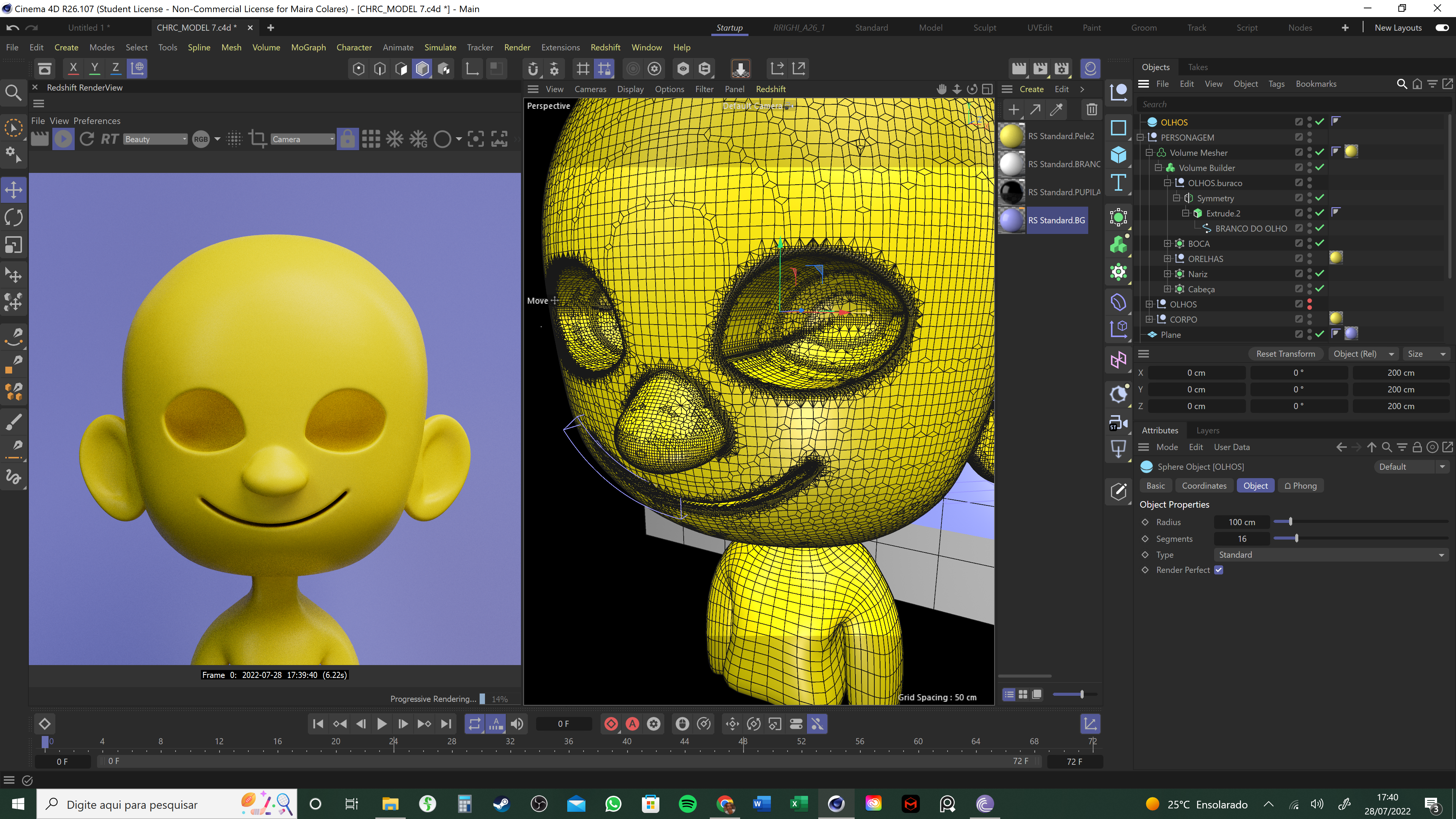Viewport: 1456px width, 819px height.
Task: Click the Reset Transform button
Action: pos(1285,354)
